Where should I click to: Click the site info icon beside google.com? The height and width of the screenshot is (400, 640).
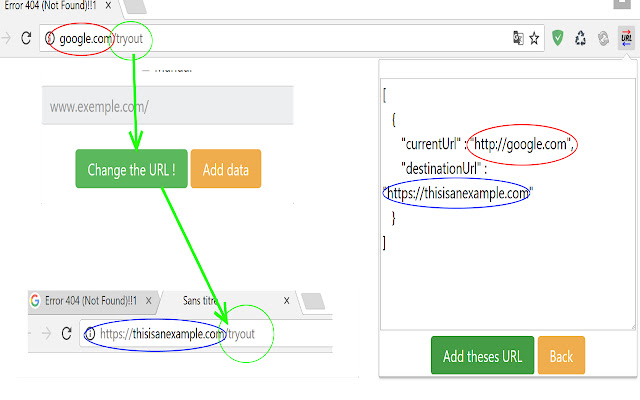[x=50, y=38]
